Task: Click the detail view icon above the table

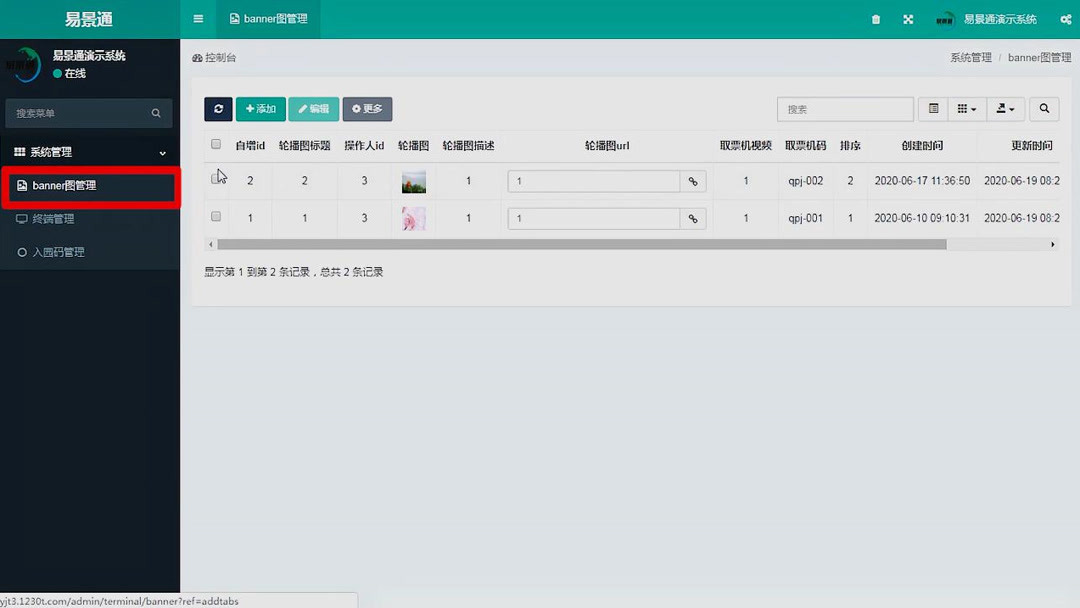Action: tap(932, 109)
